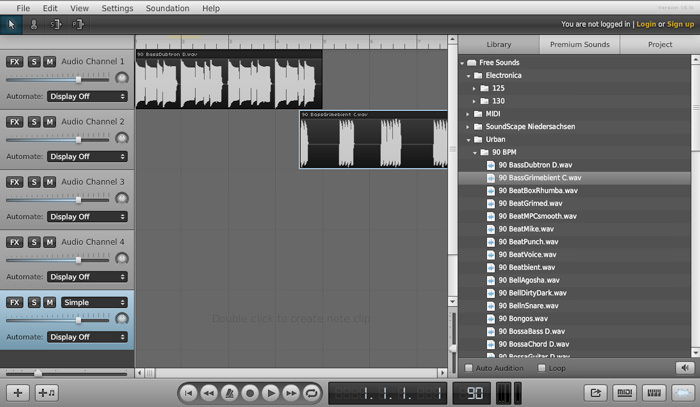The height and width of the screenshot is (407, 700).
Task: Fast forward the playback position
Action: 291,393
